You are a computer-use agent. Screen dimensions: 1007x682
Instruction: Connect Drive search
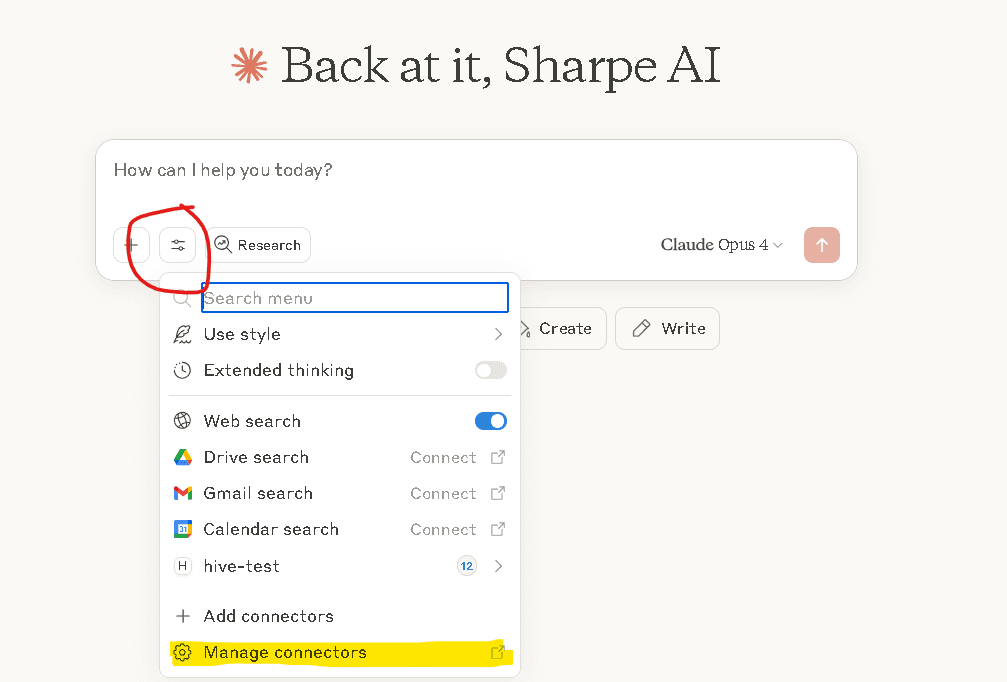[442, 457]
